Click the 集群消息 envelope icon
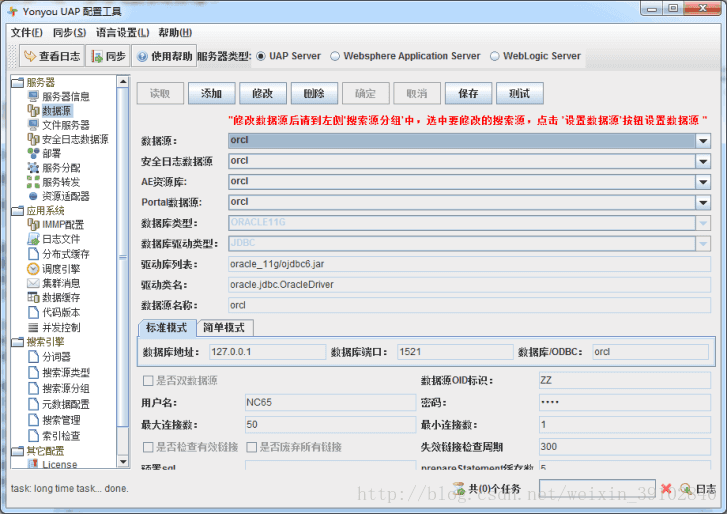This screenshot has width=728, height=514. (x=33, y=283)
